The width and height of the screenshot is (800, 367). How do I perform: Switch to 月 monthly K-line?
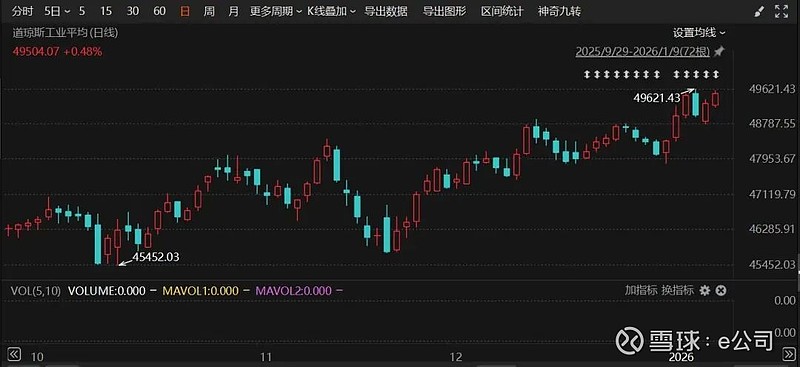233,11
